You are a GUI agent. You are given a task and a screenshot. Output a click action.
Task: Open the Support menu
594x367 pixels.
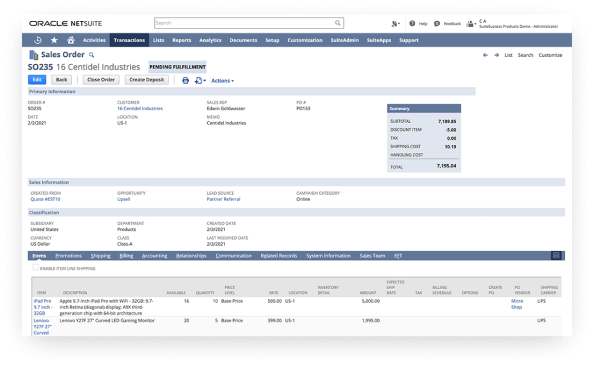coord(409,40)
